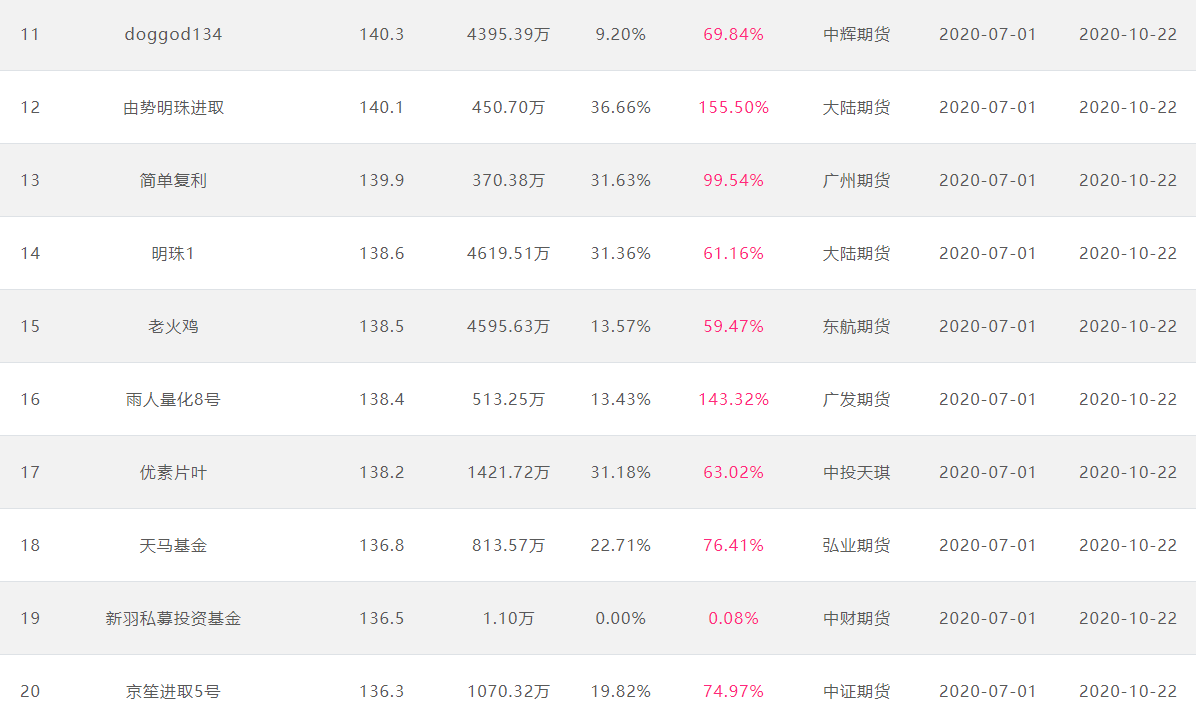Viewport: 1196px width, 723px height.
Task: Open the 老火鸡 account link
Action: point(173,326)
